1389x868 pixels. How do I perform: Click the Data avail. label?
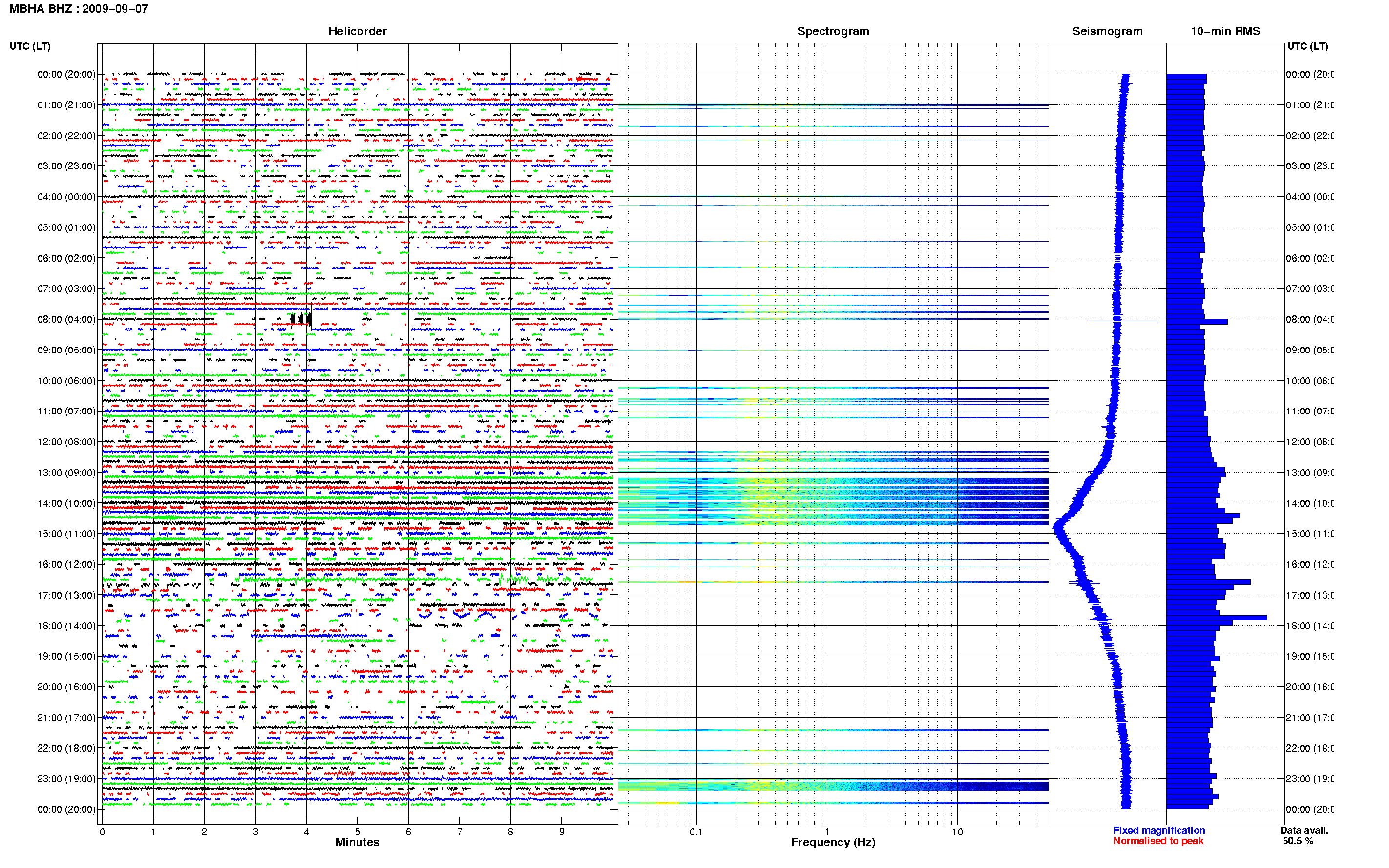(1304, 831)
